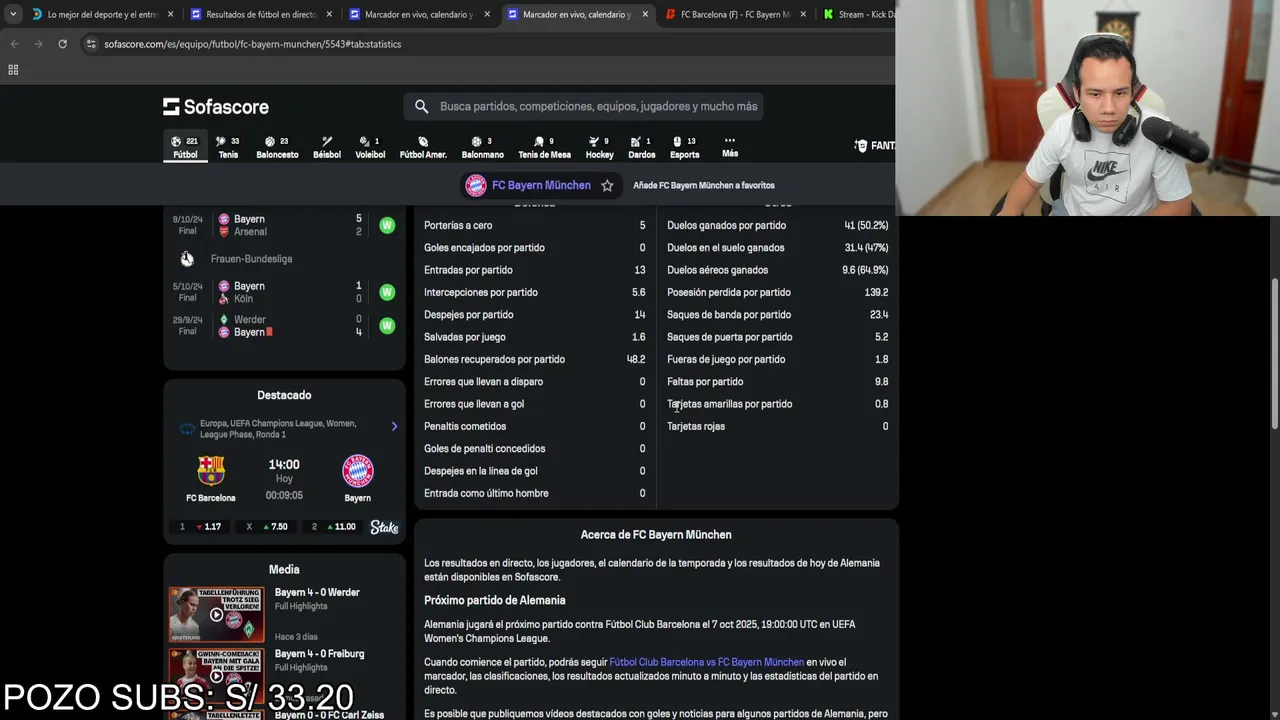Screen dimensions: 1280x720
Task: Close the active Marcador en vivo tab
Action: (645, 14)
